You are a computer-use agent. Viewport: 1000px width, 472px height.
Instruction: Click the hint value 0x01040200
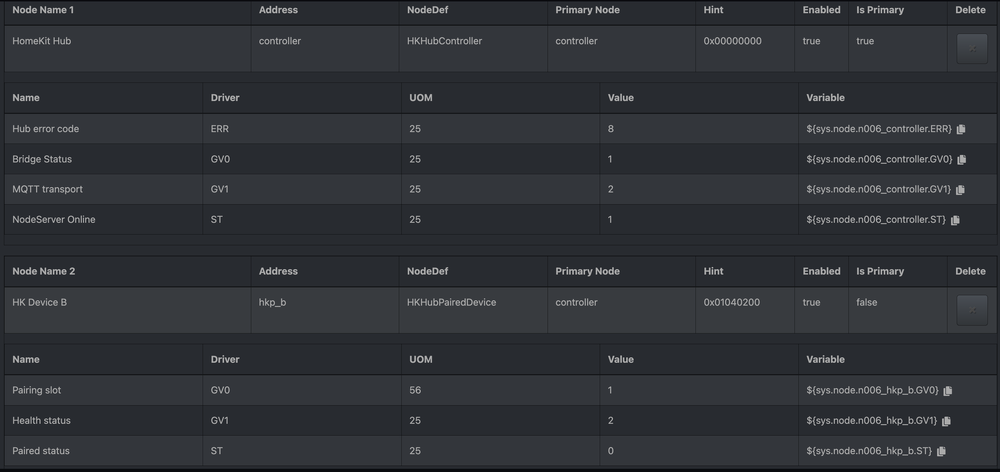pos(732,302)
